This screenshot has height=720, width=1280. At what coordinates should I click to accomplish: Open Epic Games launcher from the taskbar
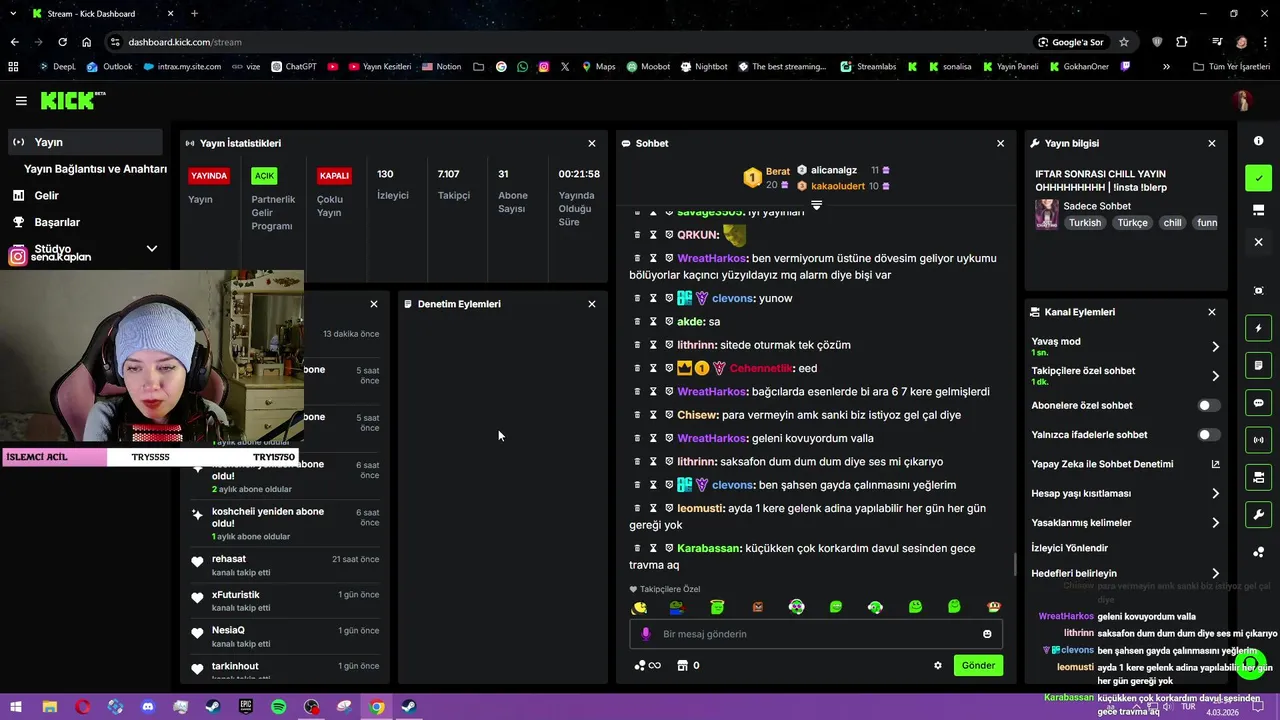[246, 707]
